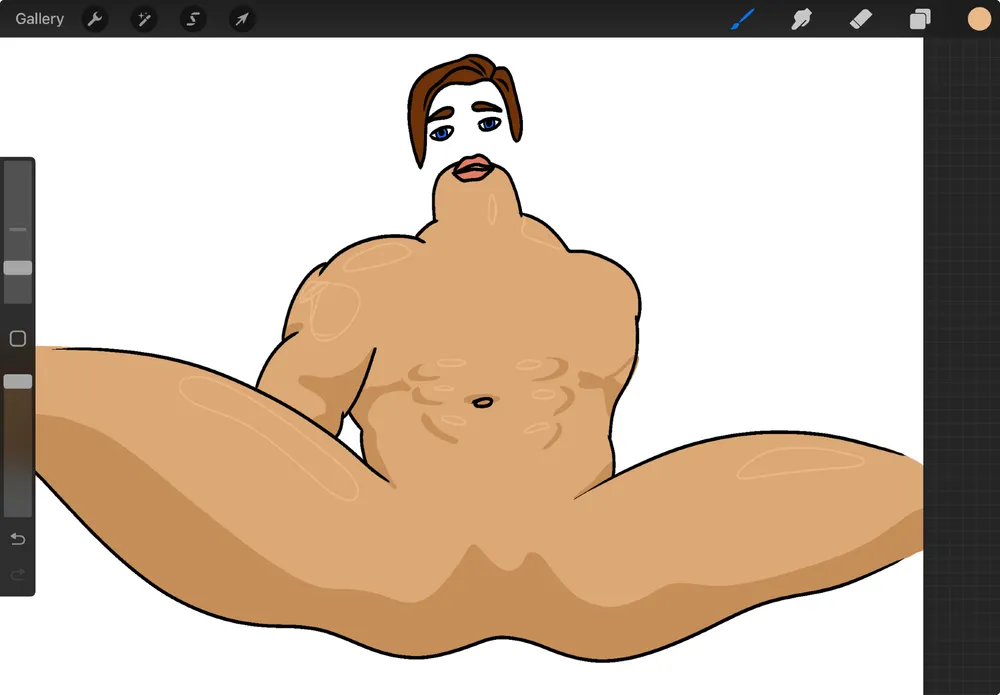1000x695 pixels.
Task: Undo the last stroke with the undo arrow
Action: (17, 540)
